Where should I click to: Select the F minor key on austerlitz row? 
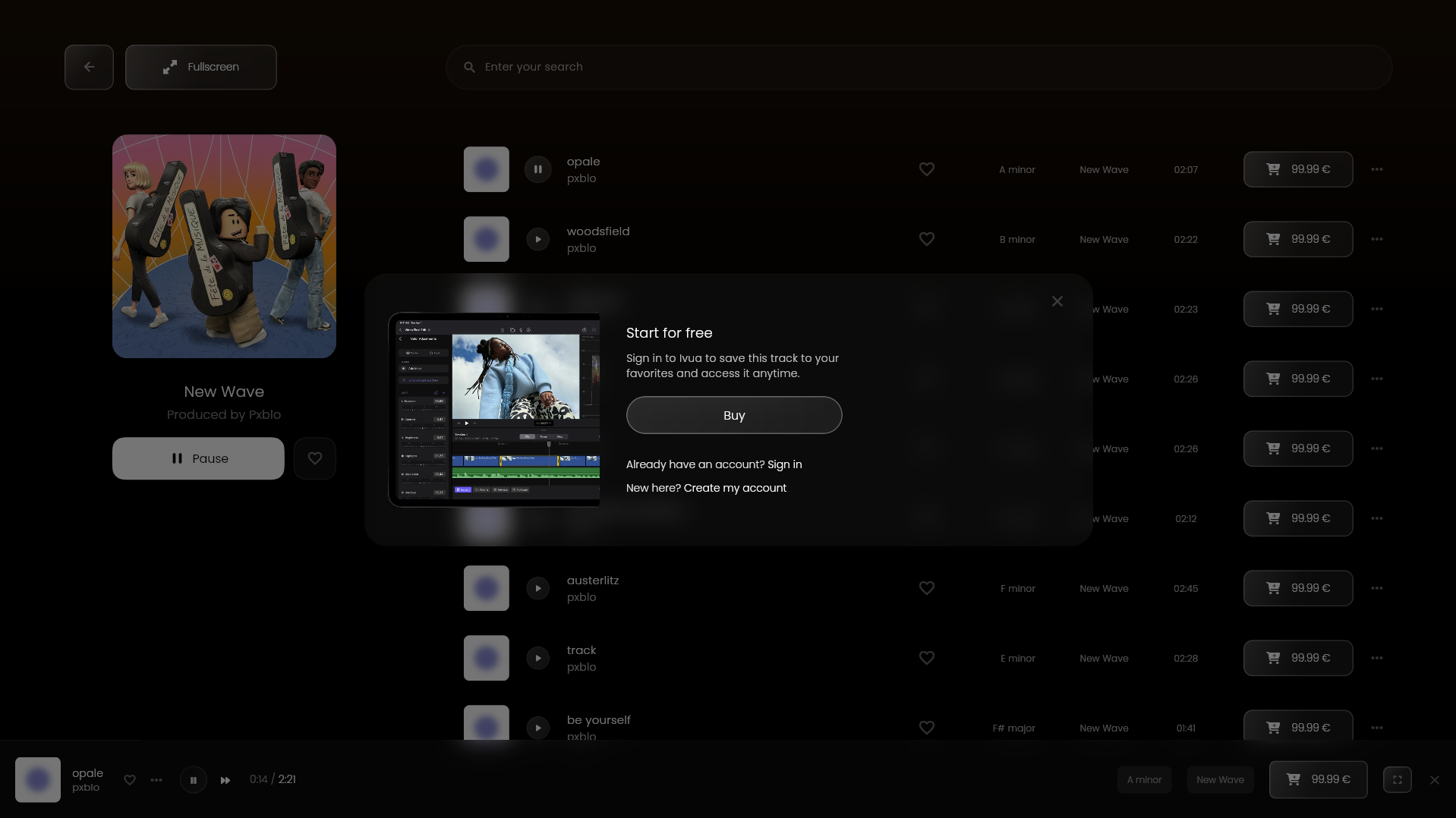[x=1018, y=588]
